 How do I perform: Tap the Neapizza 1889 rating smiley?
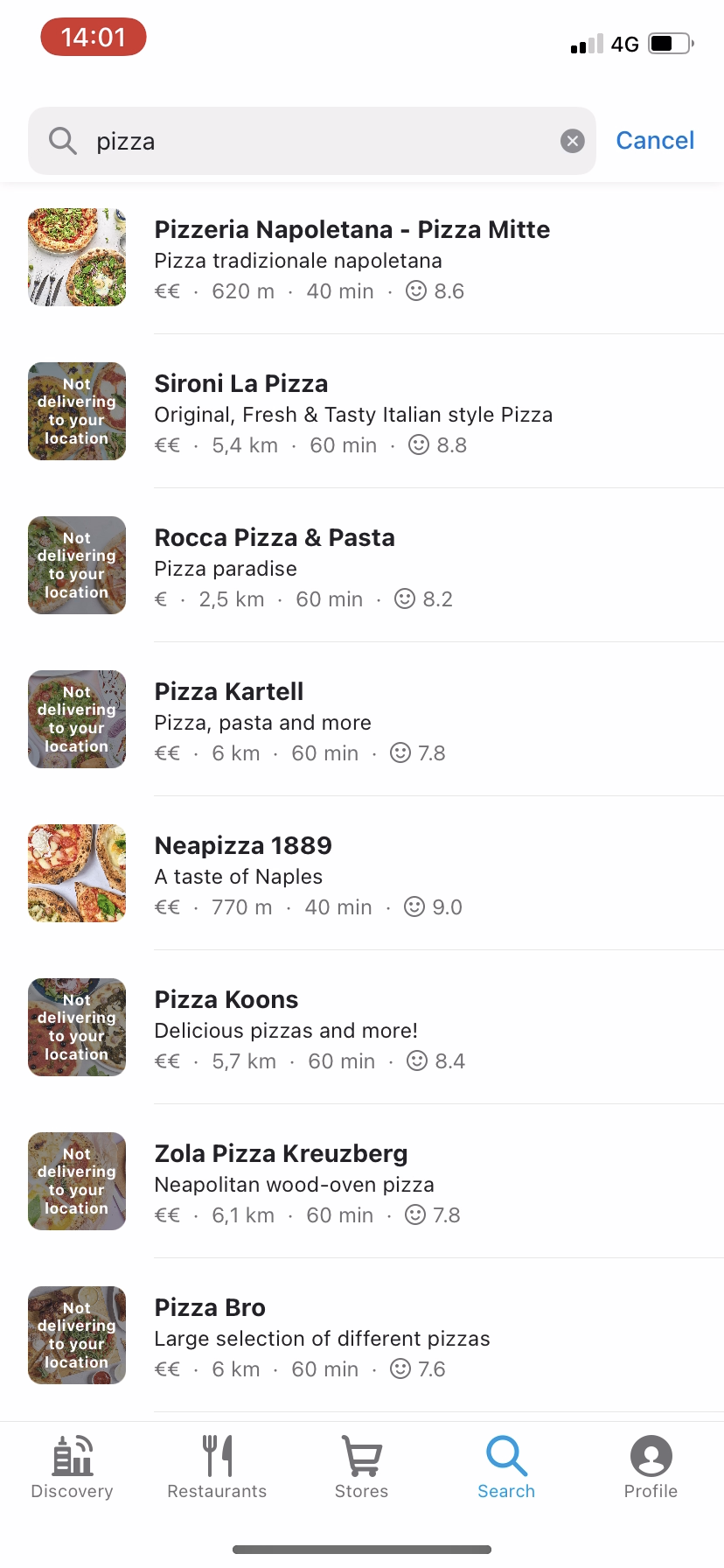tap(414, 907)
